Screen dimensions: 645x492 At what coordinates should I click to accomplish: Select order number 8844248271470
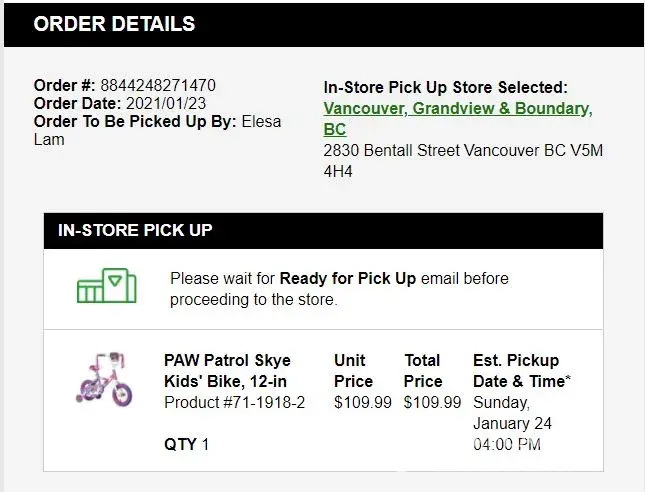pos(158,85)
